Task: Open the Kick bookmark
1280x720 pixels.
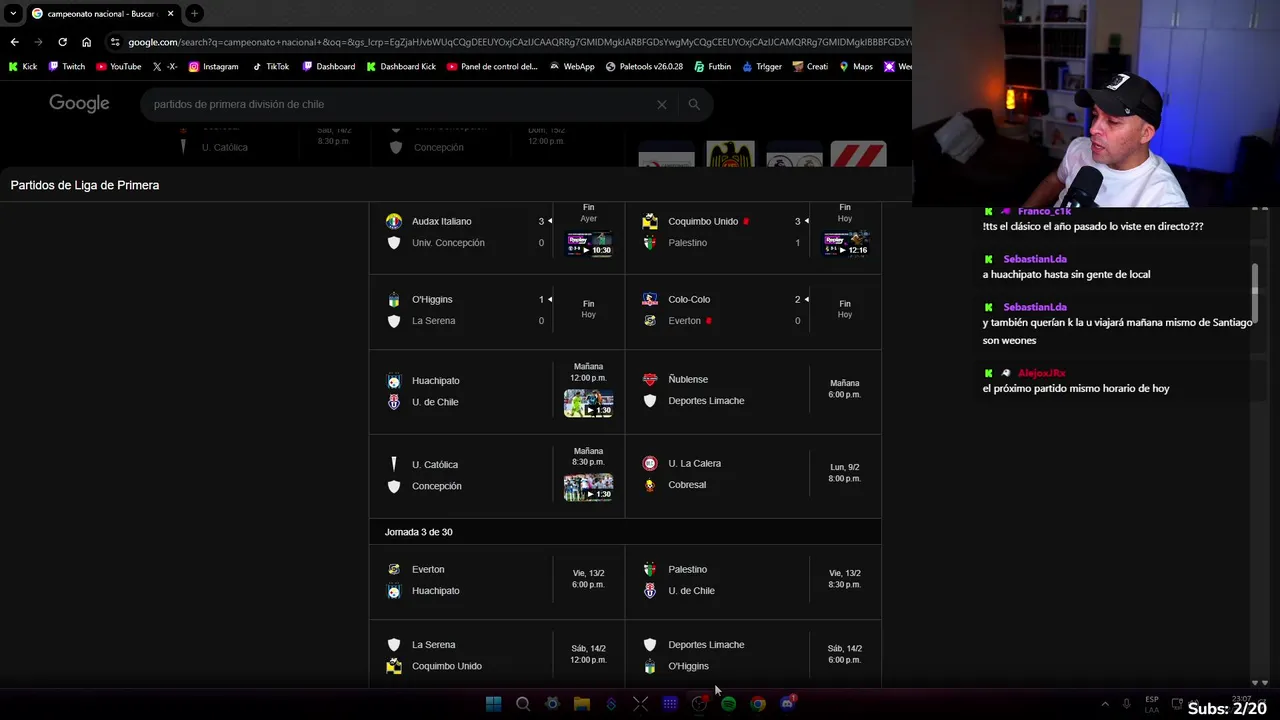Action: coord(23,67)
